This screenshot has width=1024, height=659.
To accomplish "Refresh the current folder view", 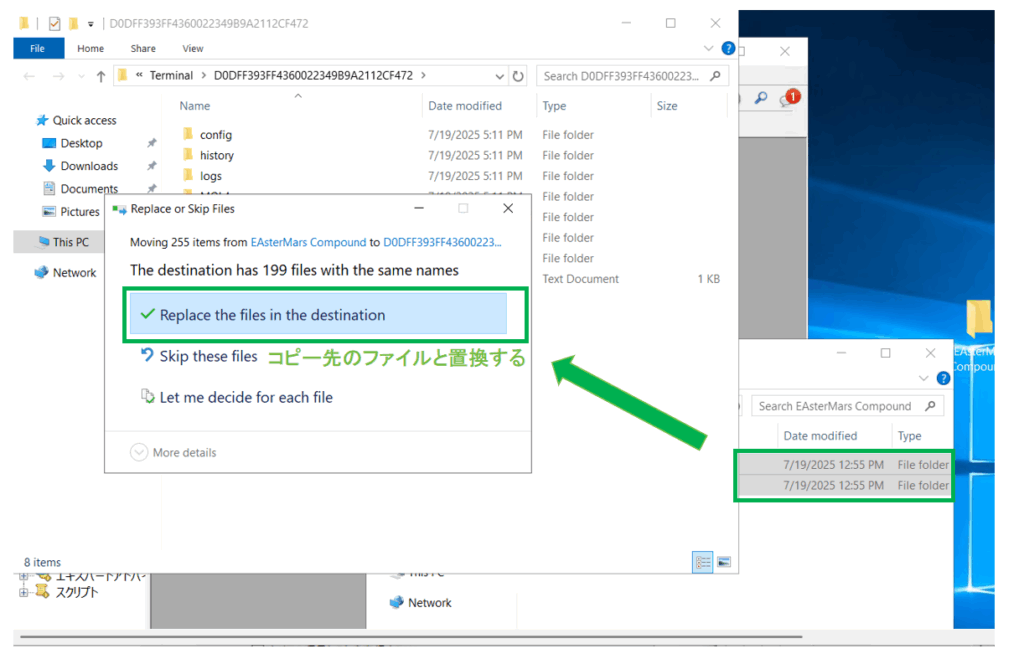I will tap(518, 76).
